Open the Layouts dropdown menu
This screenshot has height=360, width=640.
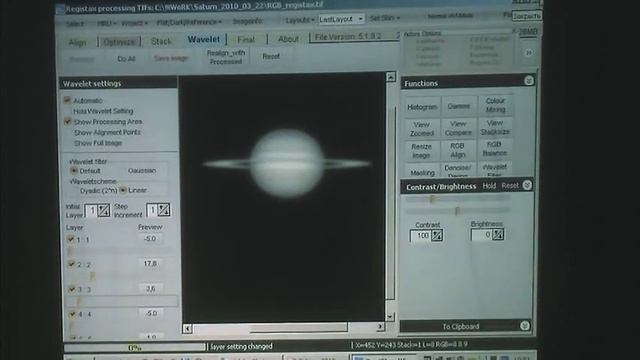(x=300, y=20)
